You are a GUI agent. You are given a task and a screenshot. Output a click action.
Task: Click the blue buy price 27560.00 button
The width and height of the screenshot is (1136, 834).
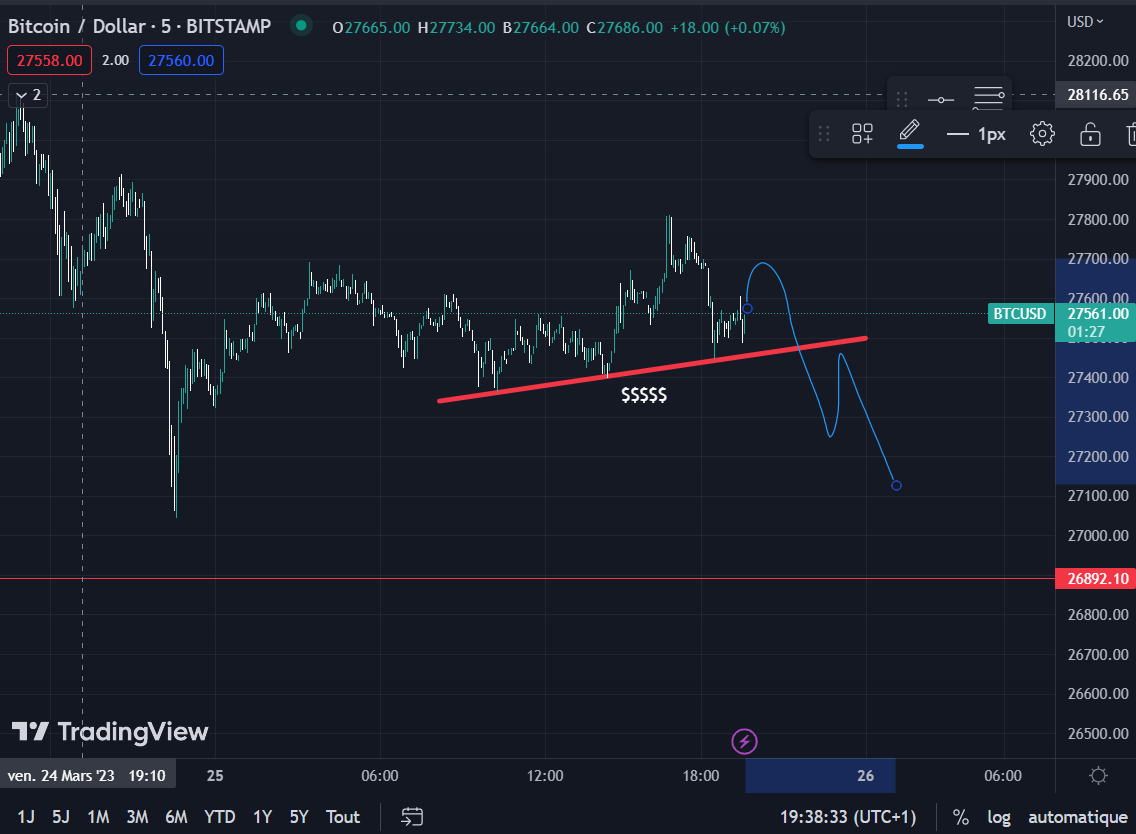(x=181, y=60)
